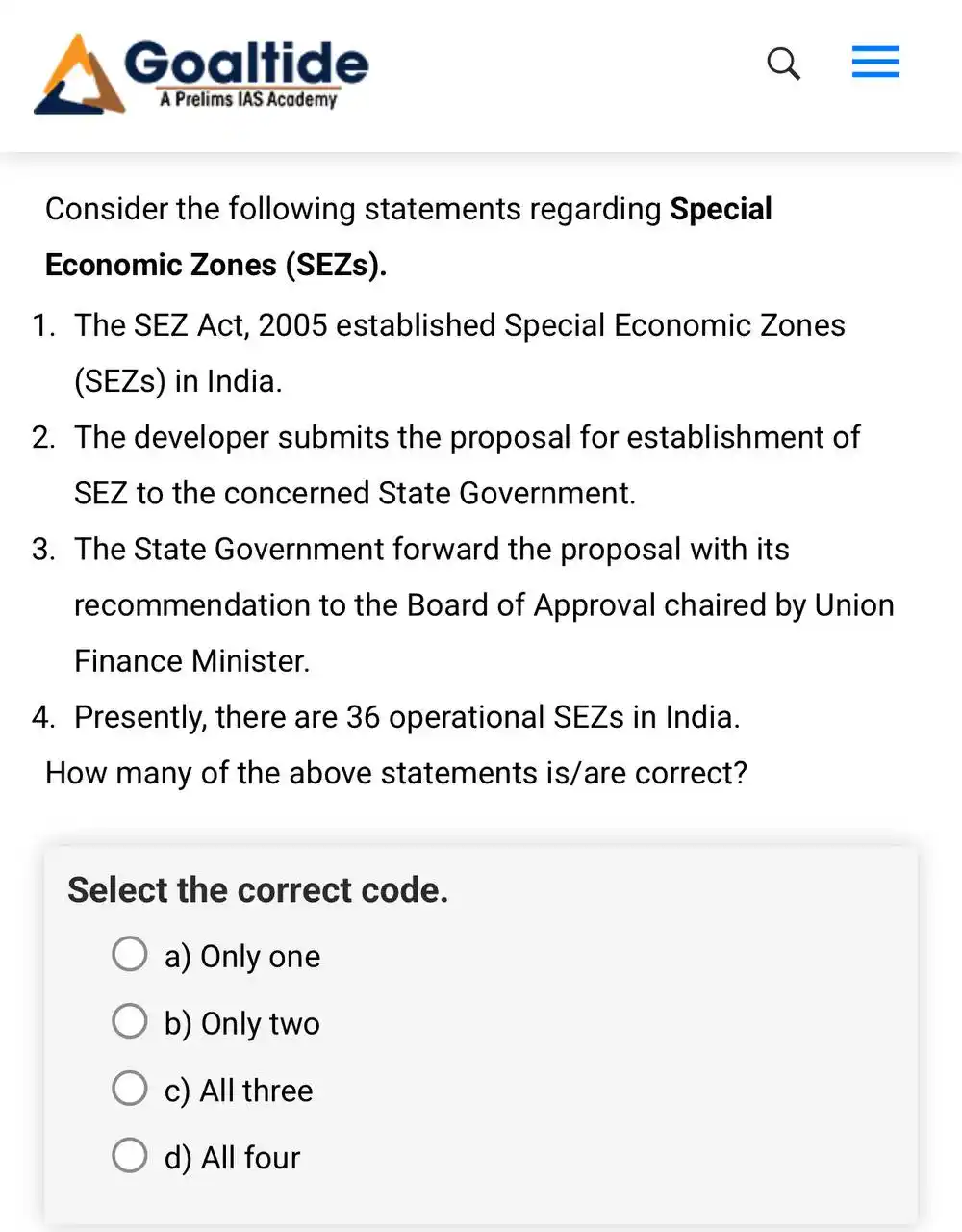This screenshot has width=962, height=1232.
Task: Click the Goaltide wordmark text
Action: [246, 63]
